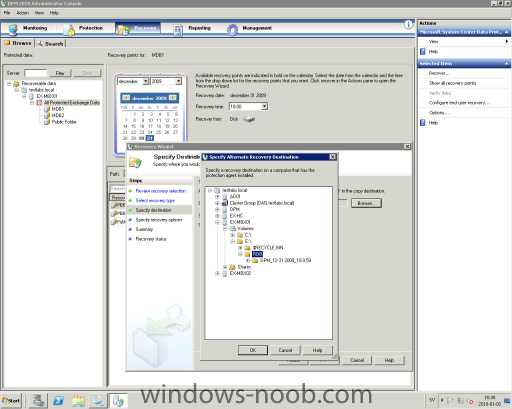Expand the EX-HC server node
512x409 pixels.
pyautogui.click(x=217, y=216)
